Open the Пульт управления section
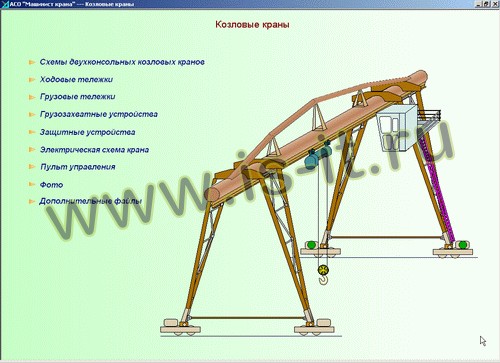The height and width of the screenshot is (363, 500). click(78, 167)
